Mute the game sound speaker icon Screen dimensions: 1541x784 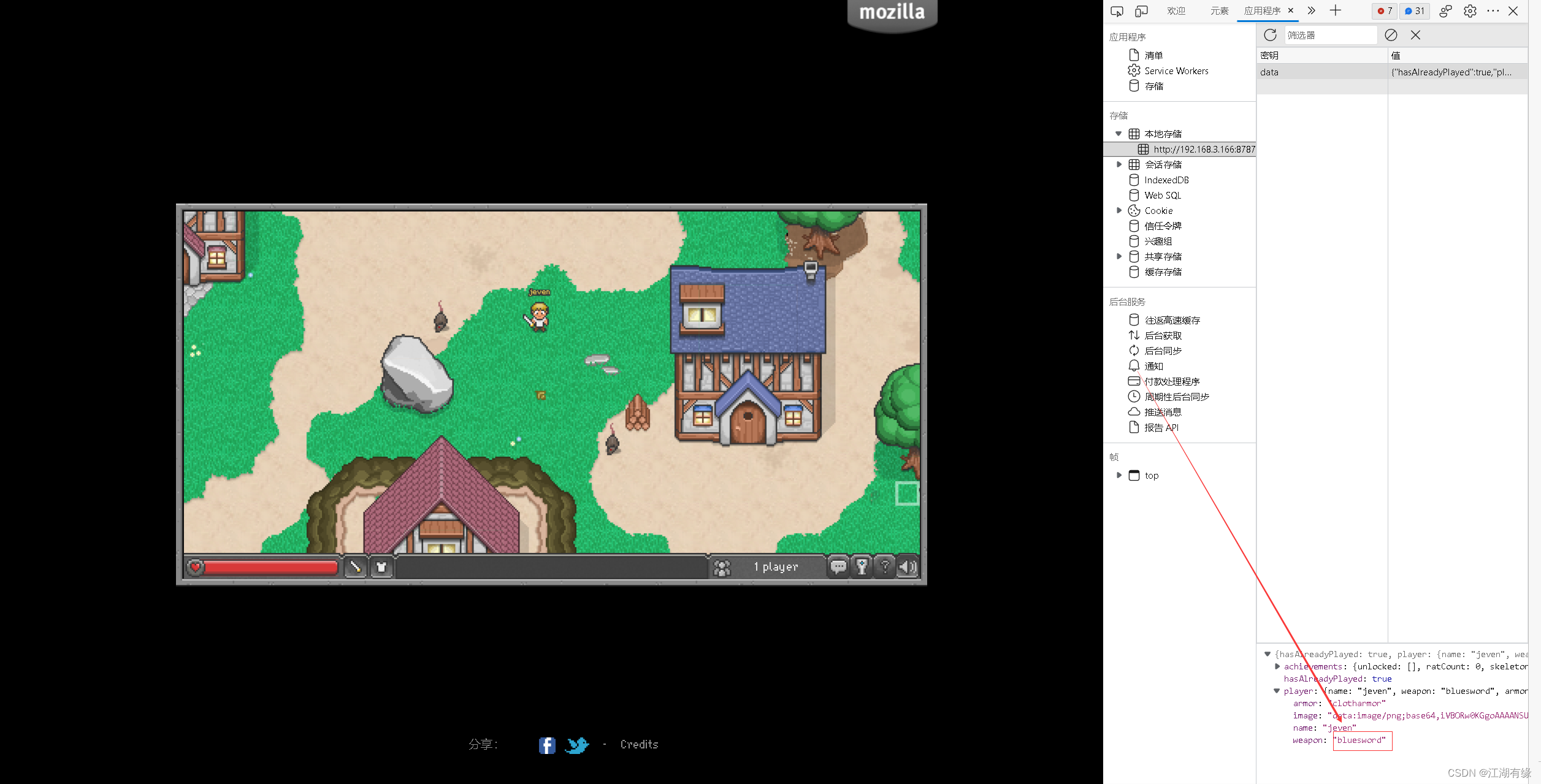click(907, 566)
